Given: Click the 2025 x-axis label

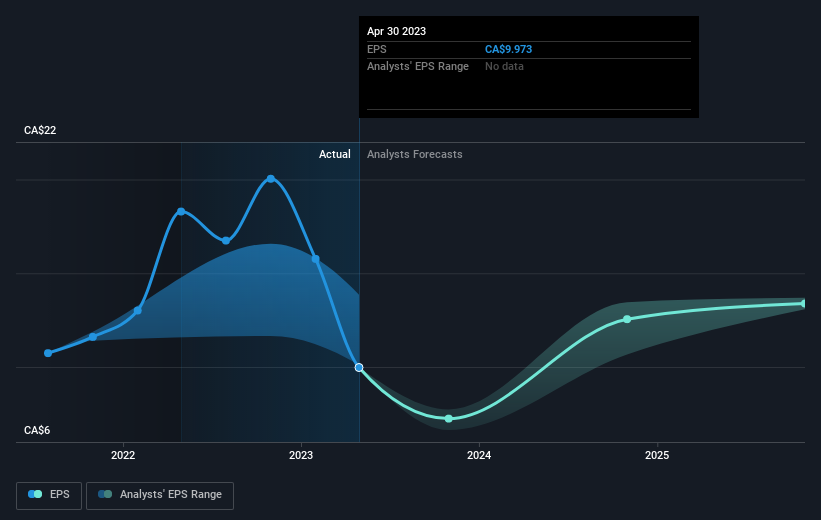Looking at the screenshot, I should (x=657, y=455).
